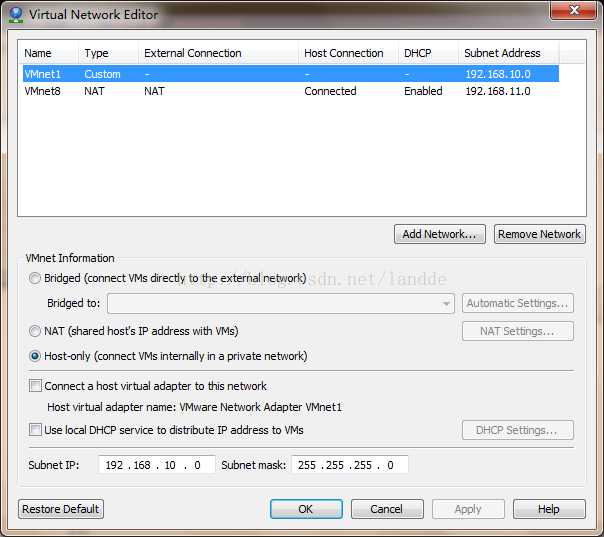Open the Help button
The width and height of the screenshot is (604, 537).
click(x=549, y=509)
